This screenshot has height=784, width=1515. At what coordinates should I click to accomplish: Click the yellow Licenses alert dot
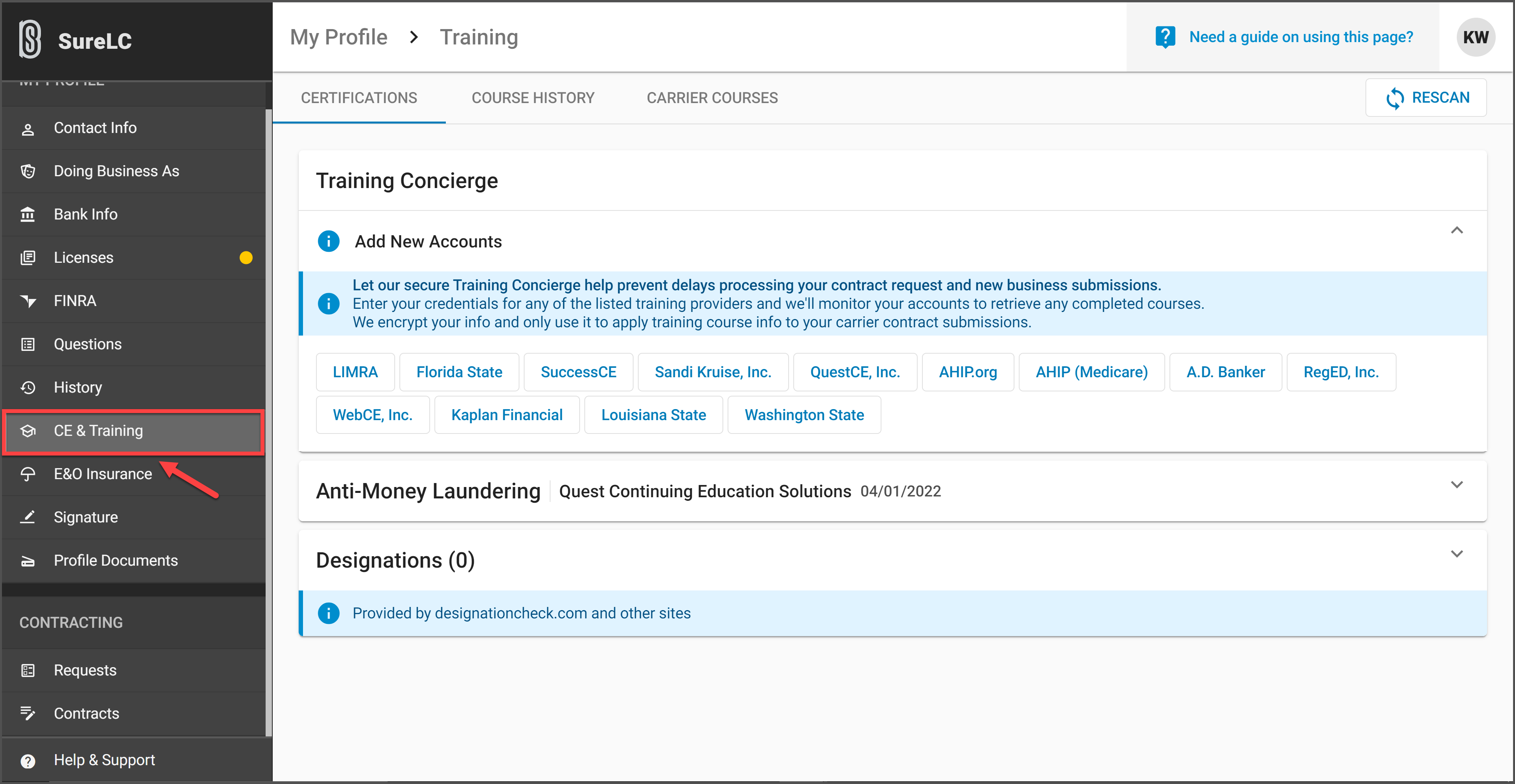coord(246,258)
